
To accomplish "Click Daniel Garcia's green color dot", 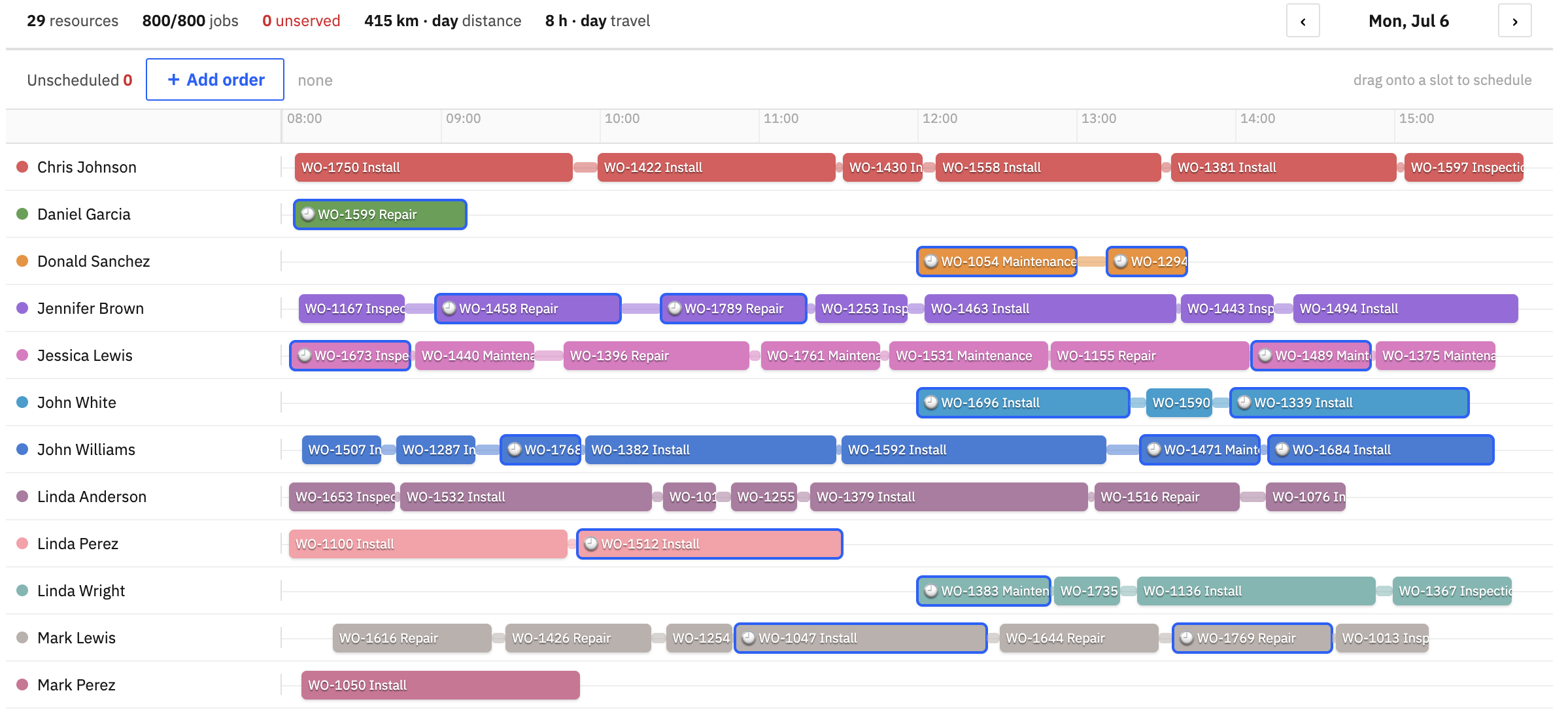I will 22,214.
